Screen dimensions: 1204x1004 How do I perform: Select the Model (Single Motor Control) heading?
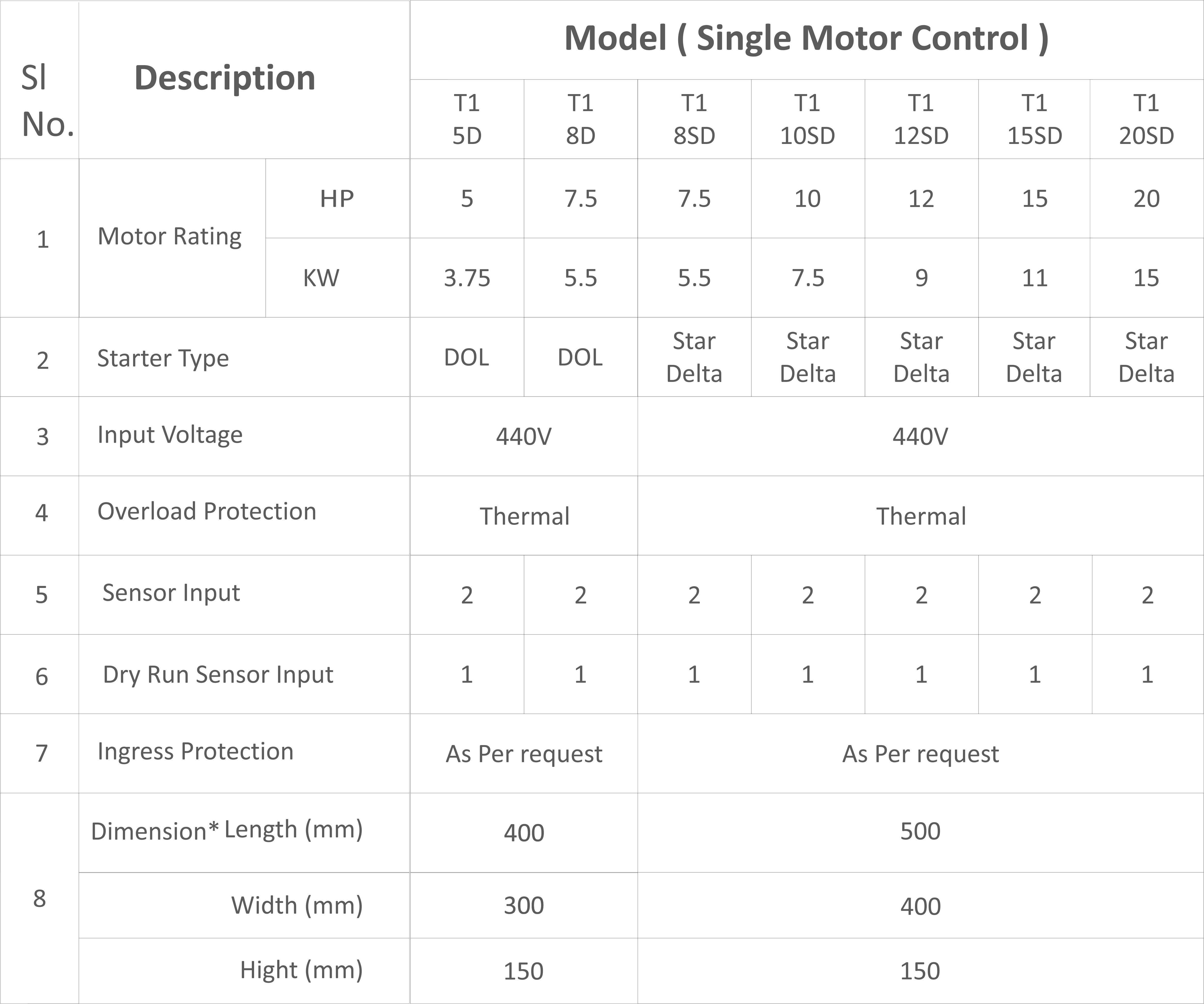[x=806, y=38]
